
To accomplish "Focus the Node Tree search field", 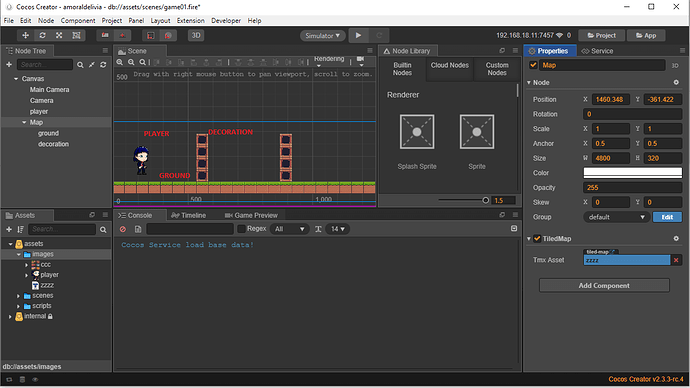I will [x=45, y=65].
